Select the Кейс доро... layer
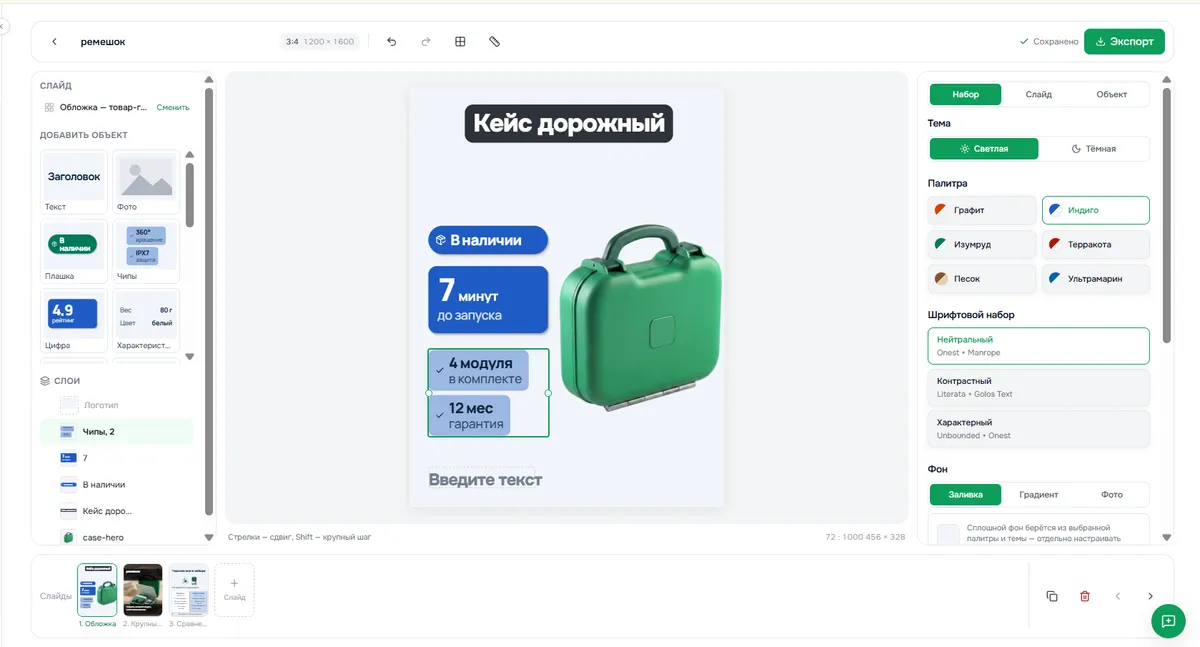This screenshot has height=647, width=1200. pyautogui.click(x=116, y=511)
